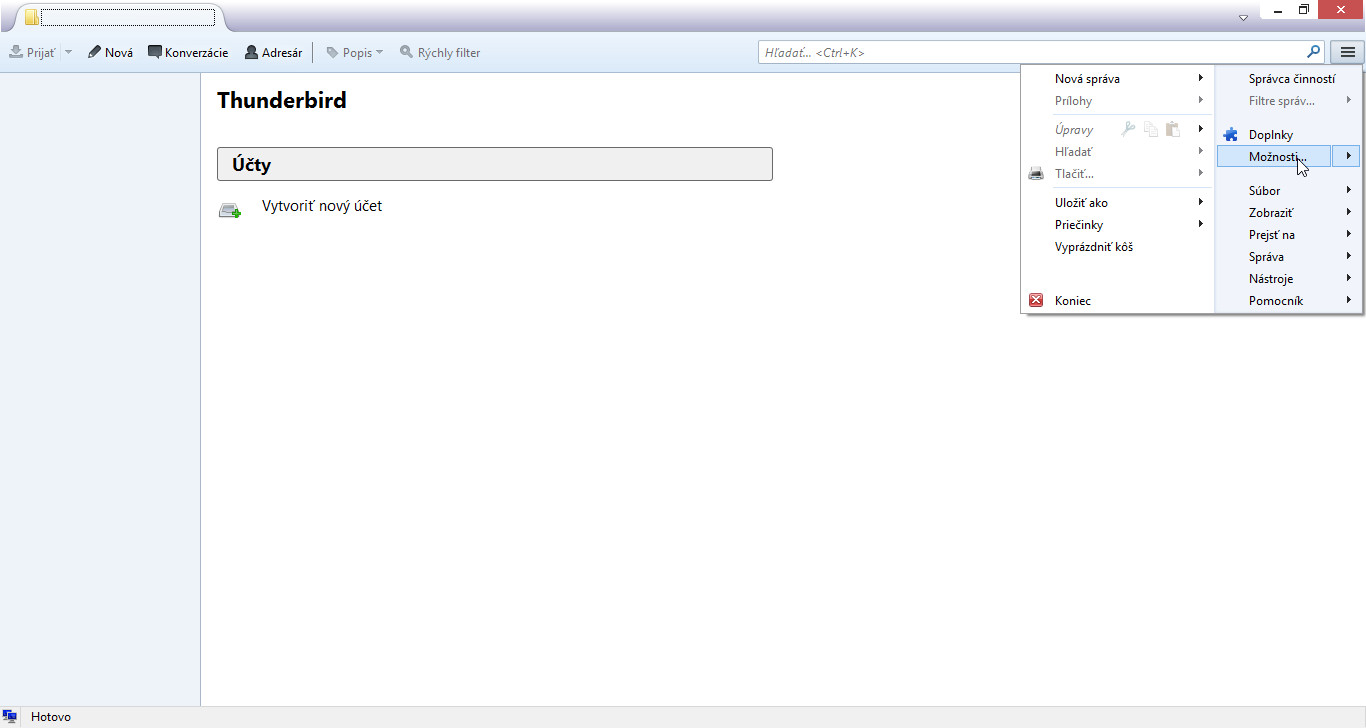
Task: Open the Nová správa submenu
Action: click(1117, 78)
